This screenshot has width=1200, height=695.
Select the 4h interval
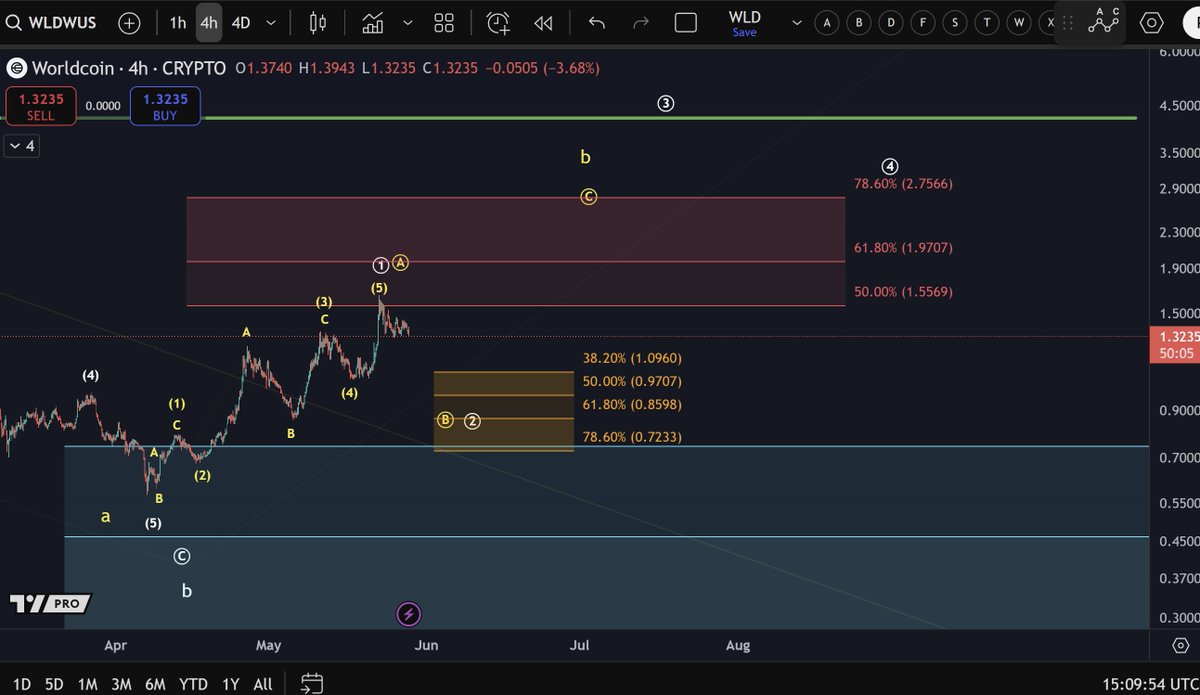(209, 22)
